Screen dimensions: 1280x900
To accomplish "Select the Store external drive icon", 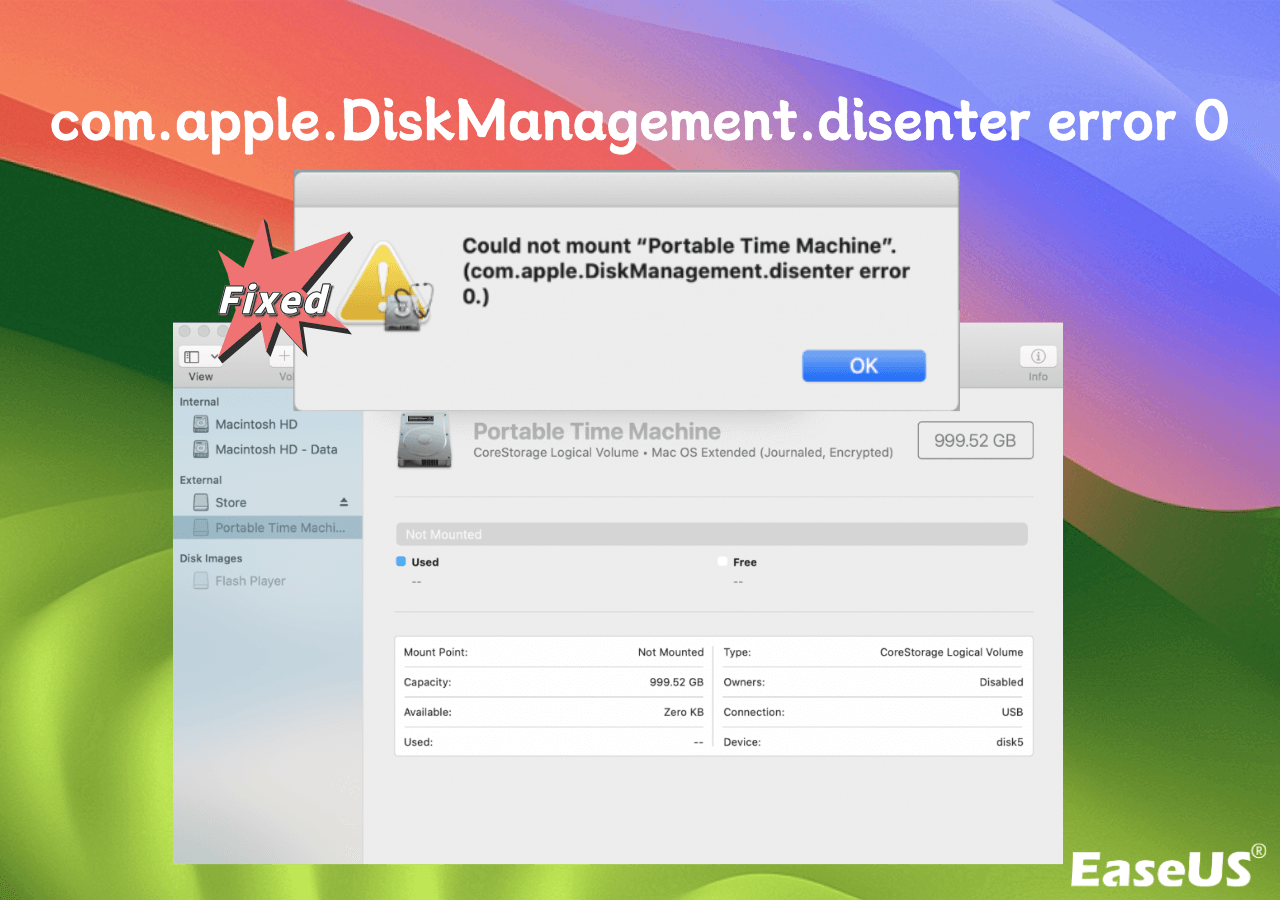I will 202,502.
